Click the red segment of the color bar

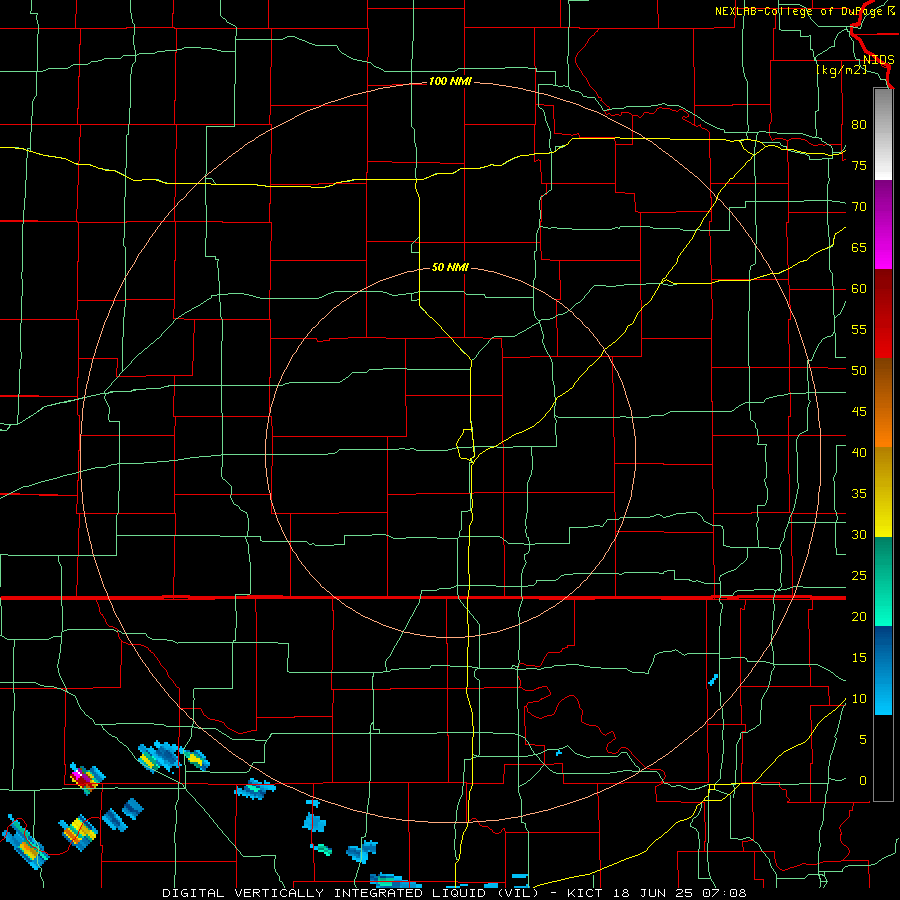pyautogui.click(x=883, y=313)
